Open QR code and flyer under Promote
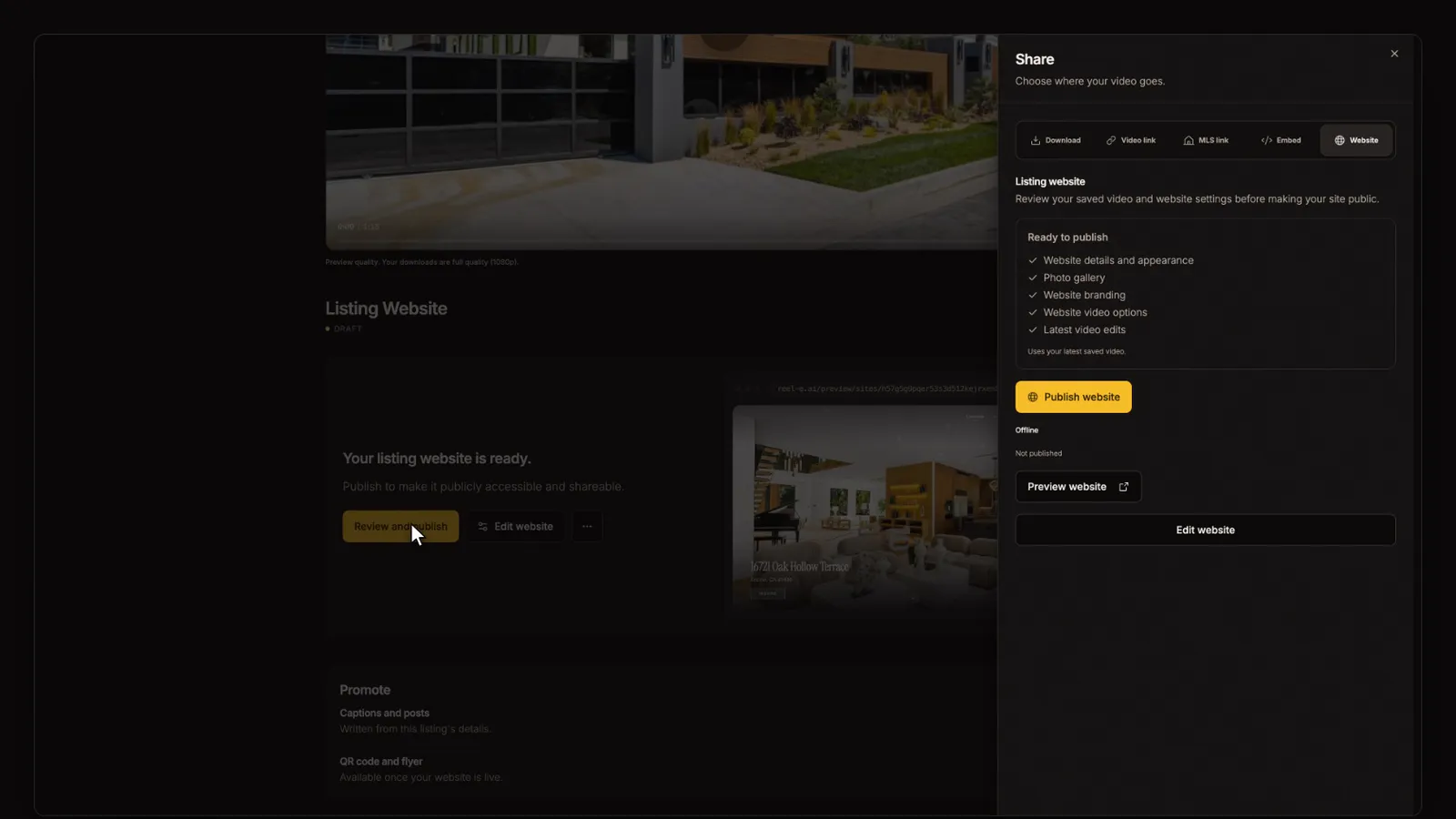 420,769
